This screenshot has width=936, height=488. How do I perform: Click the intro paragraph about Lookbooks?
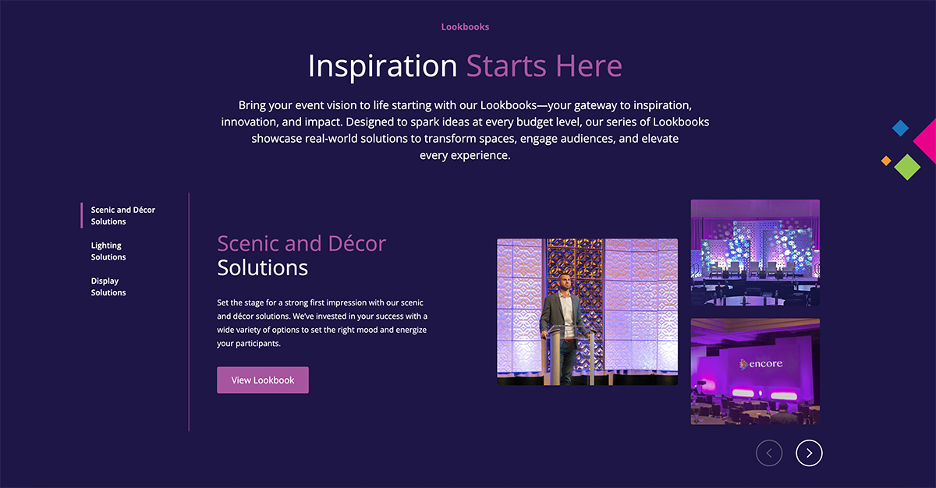[x=465, y=130]
